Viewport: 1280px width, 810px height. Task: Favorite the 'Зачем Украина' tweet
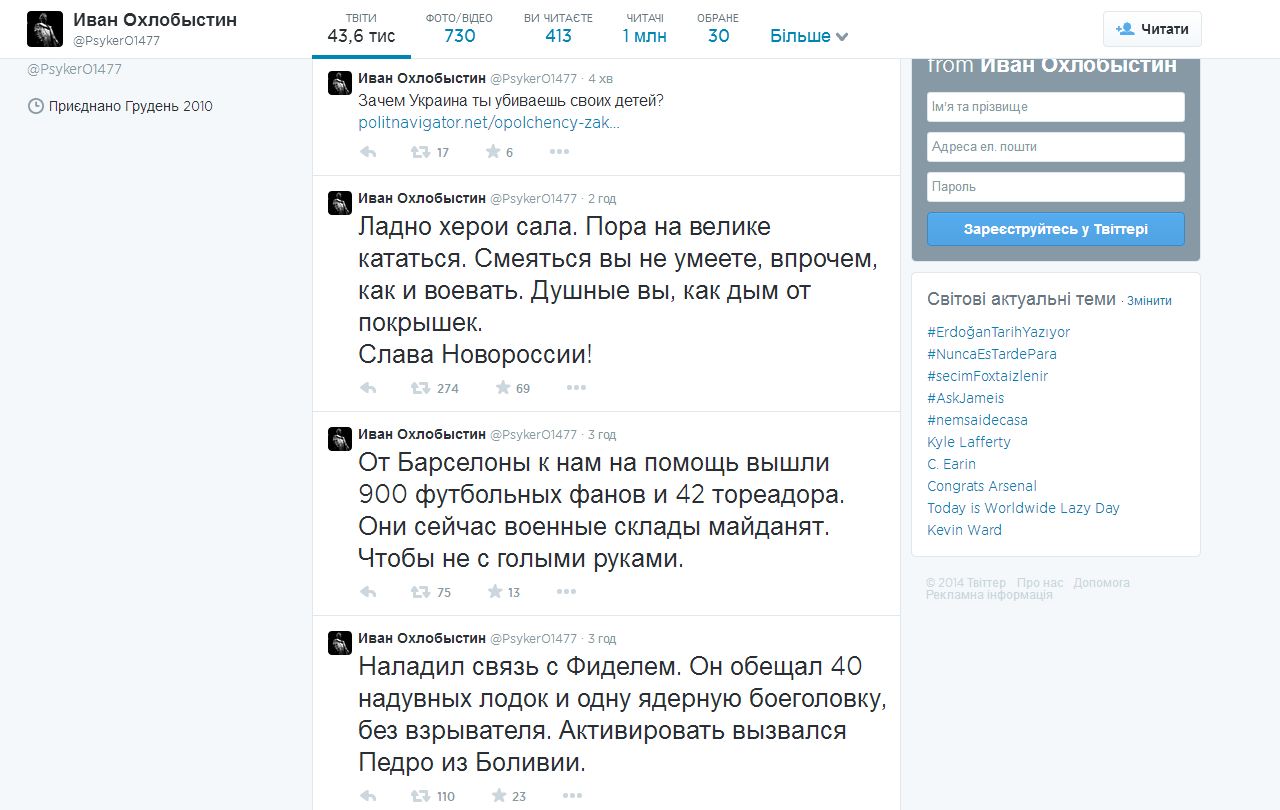[493, 152]
